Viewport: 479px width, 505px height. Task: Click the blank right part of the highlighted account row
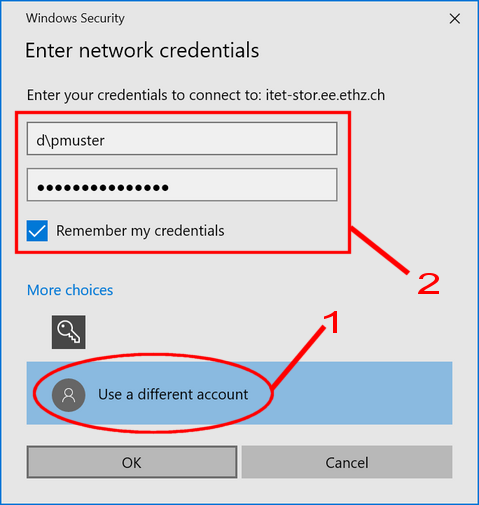click(363, 393)
